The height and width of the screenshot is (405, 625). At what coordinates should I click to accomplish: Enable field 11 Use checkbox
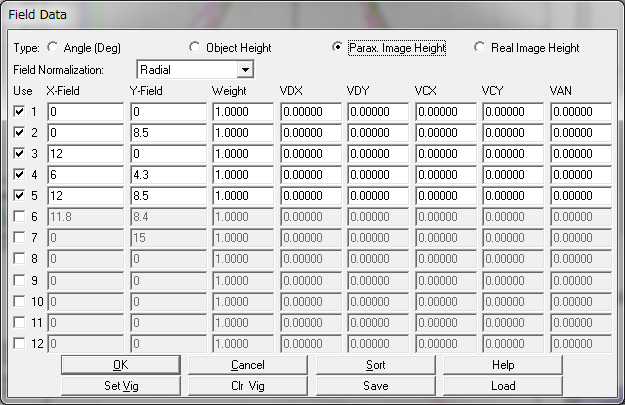pyautogui.click(x=19, y=322)
